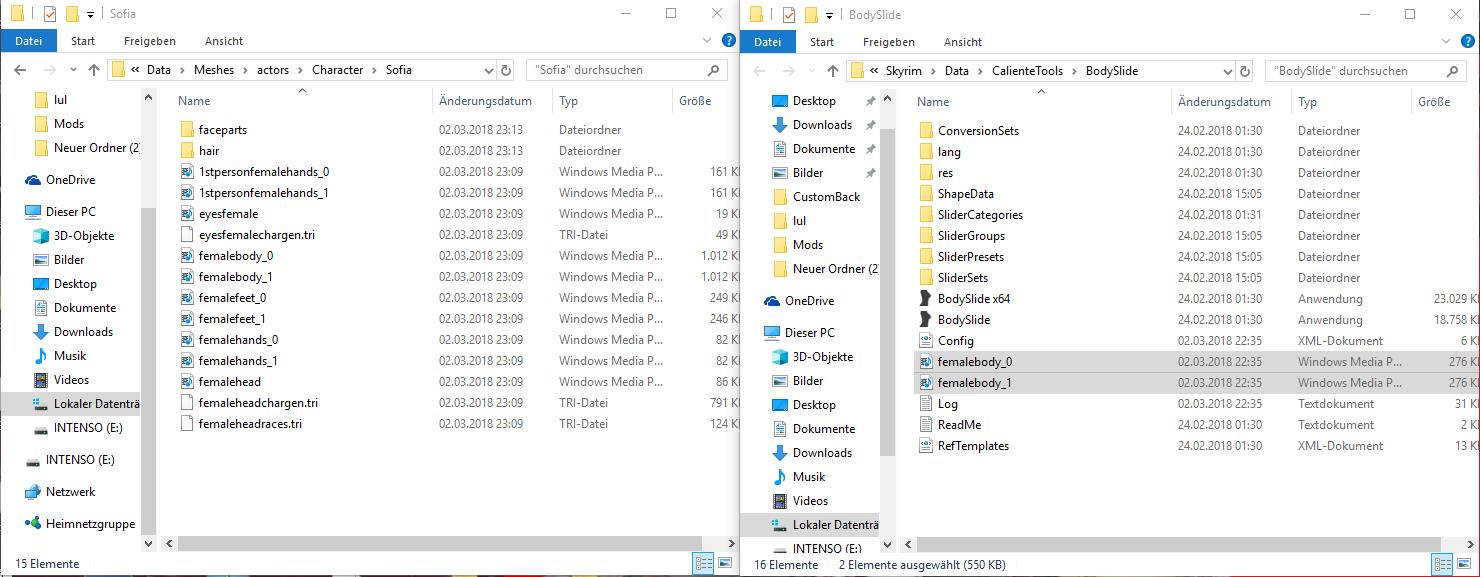This screenshot has height=577, width=1480.
Task: Select the RefTemplates XML file
Action: pos(973,446)
